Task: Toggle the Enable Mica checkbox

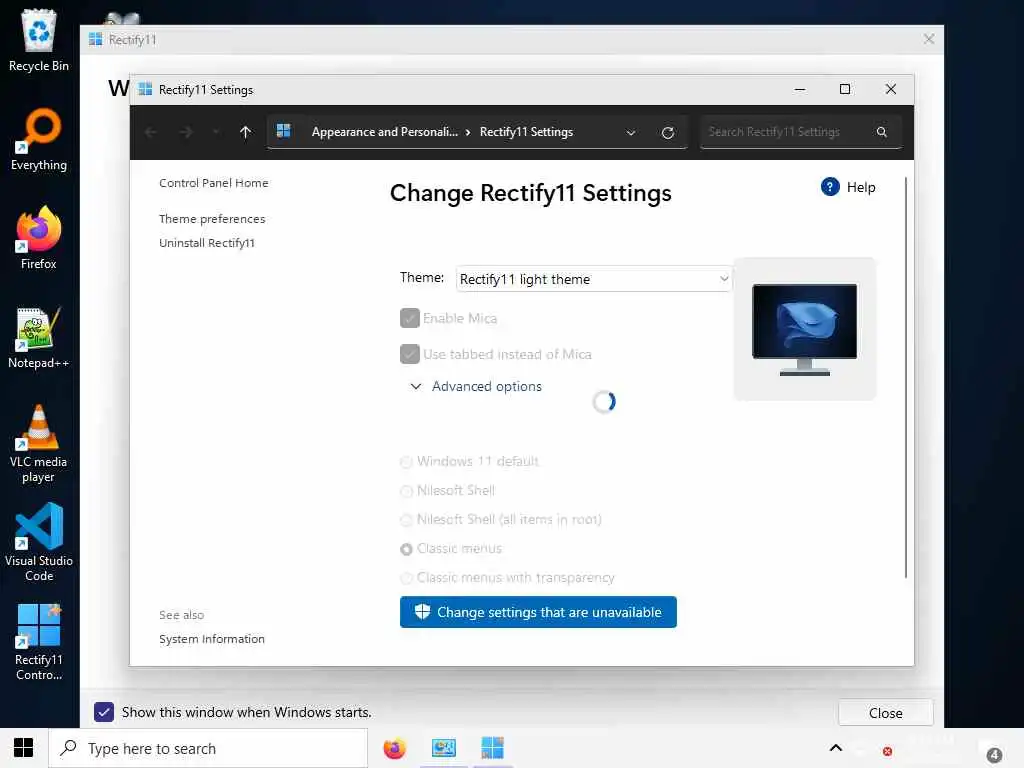Action: (409, 318)
